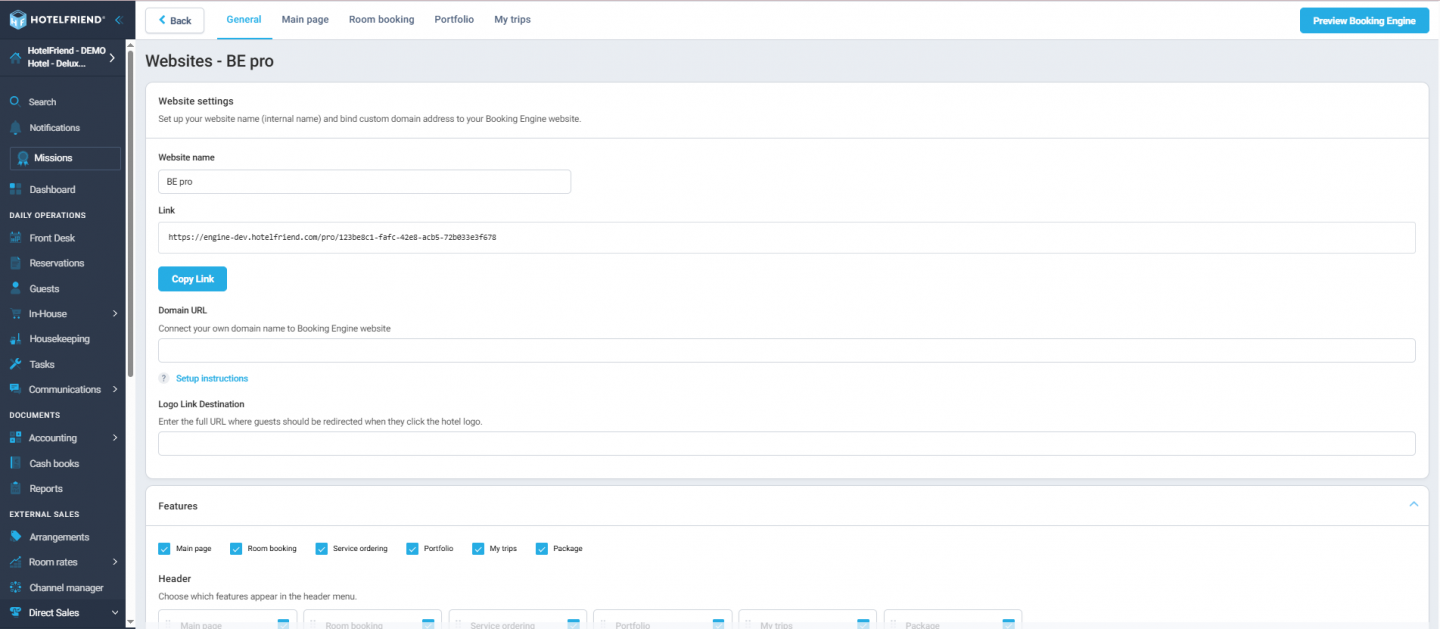This screenshot has width=1440, height=629.
Task: Open the Setup instructions link
Action: pyautogui.click(x=212, y=378)
